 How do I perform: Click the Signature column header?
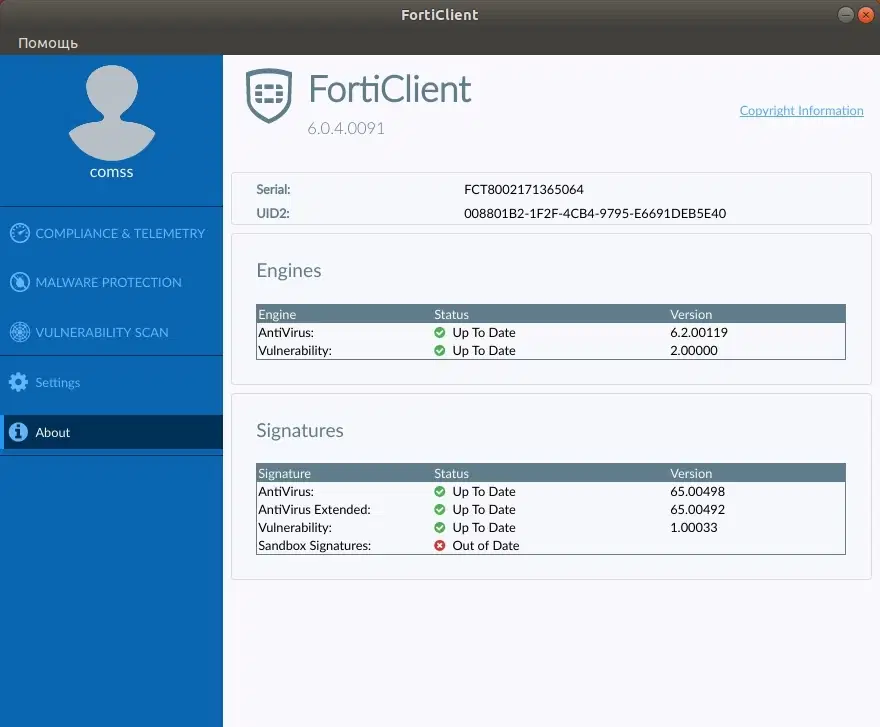click(x=284, y=473)
